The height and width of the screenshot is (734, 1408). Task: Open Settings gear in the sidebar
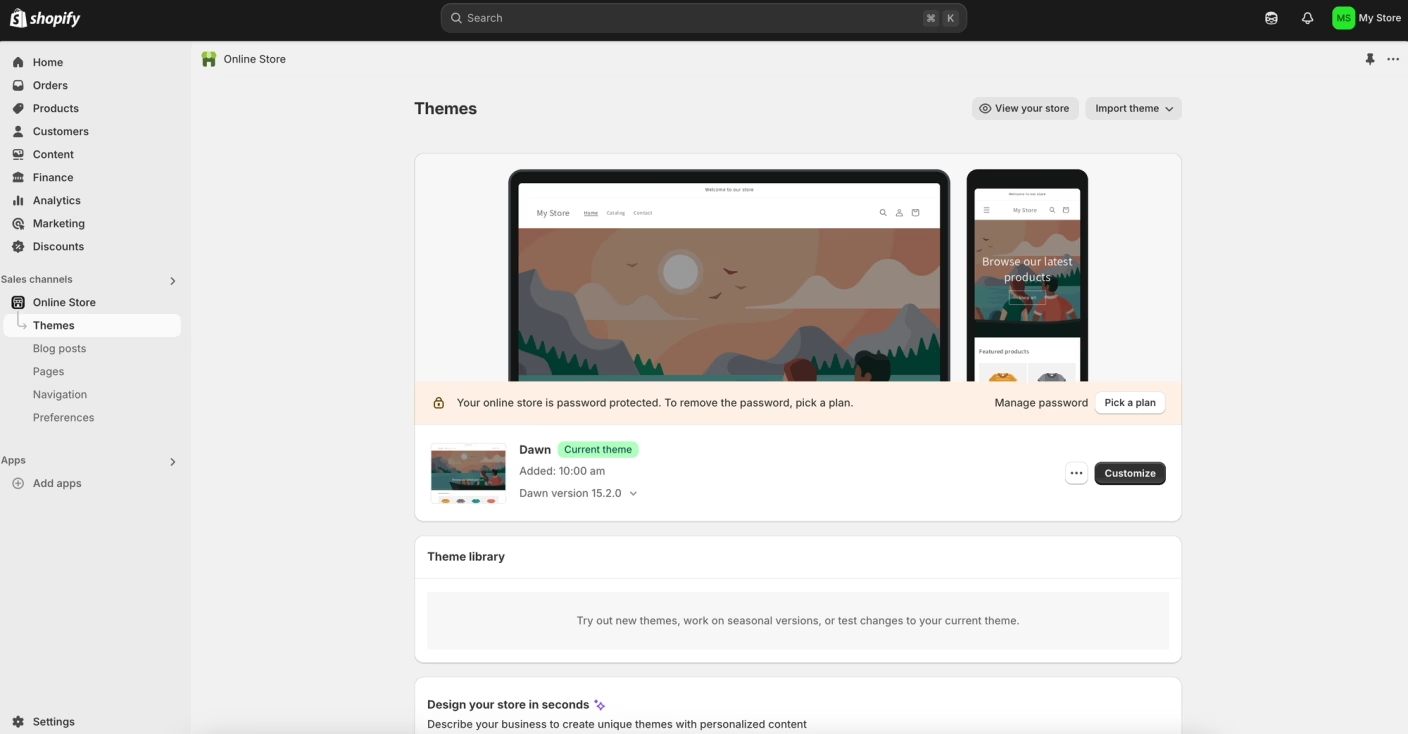click(x=18, y=721)
